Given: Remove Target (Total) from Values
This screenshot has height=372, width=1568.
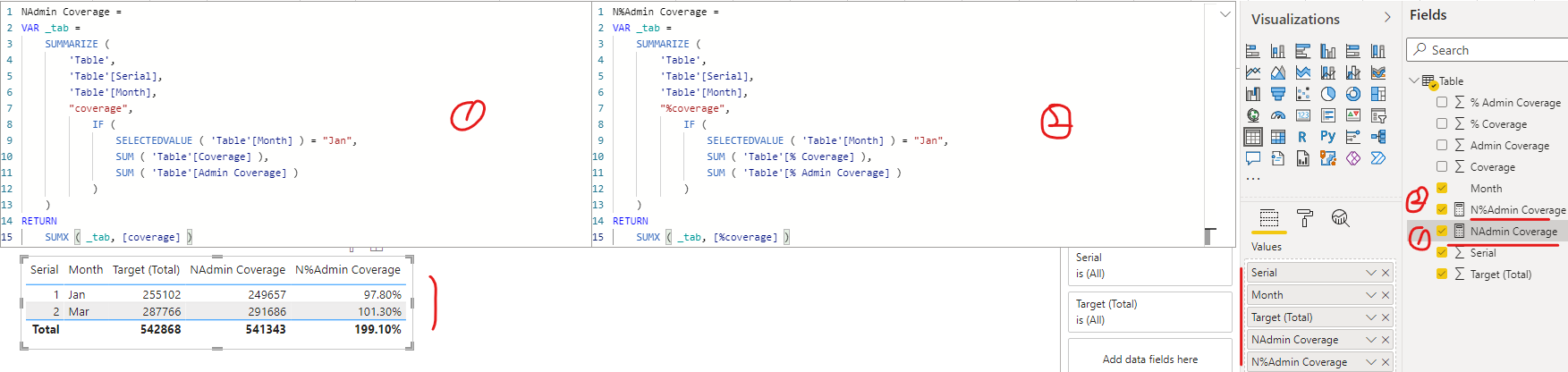Looking at the screenshot, I should [1386, 317].
